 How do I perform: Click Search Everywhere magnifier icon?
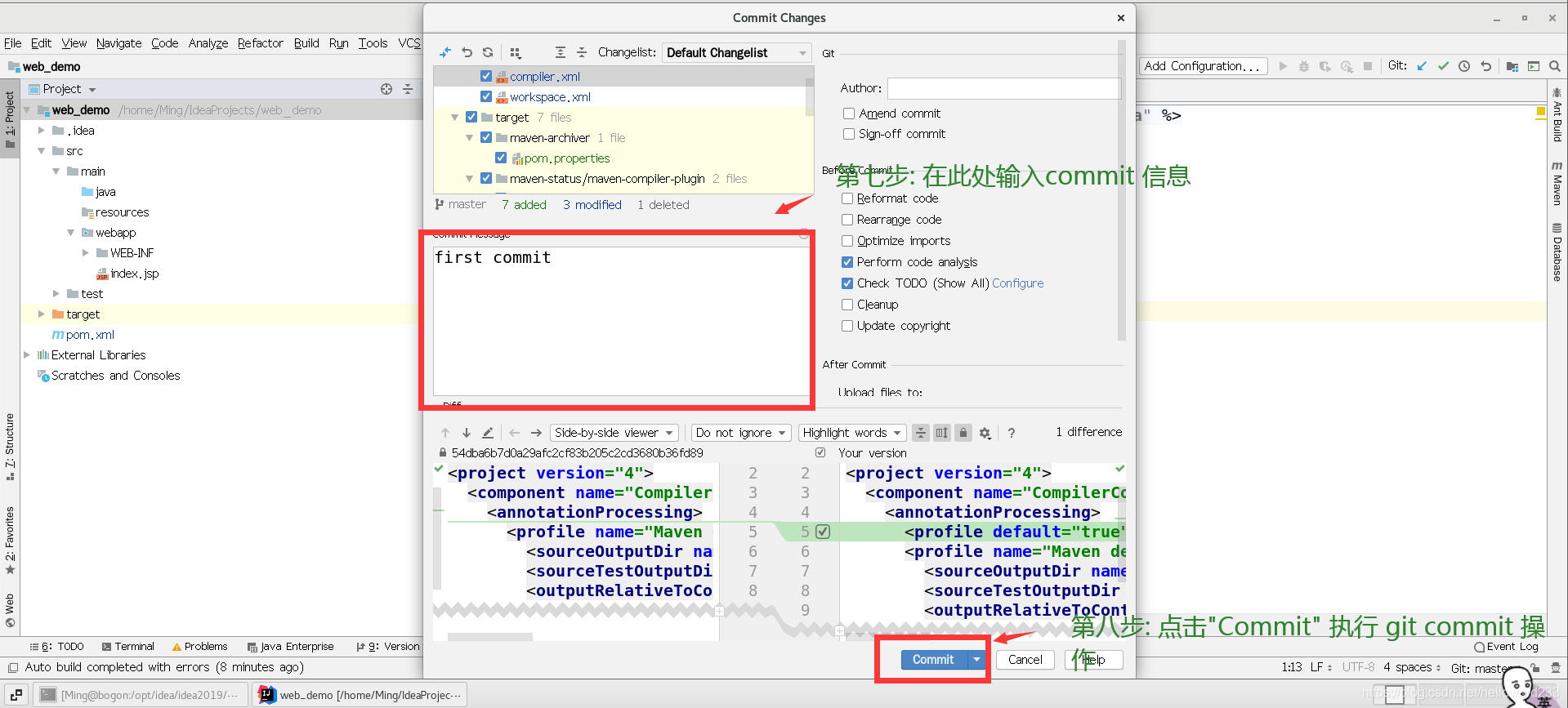coord(1555,66)
